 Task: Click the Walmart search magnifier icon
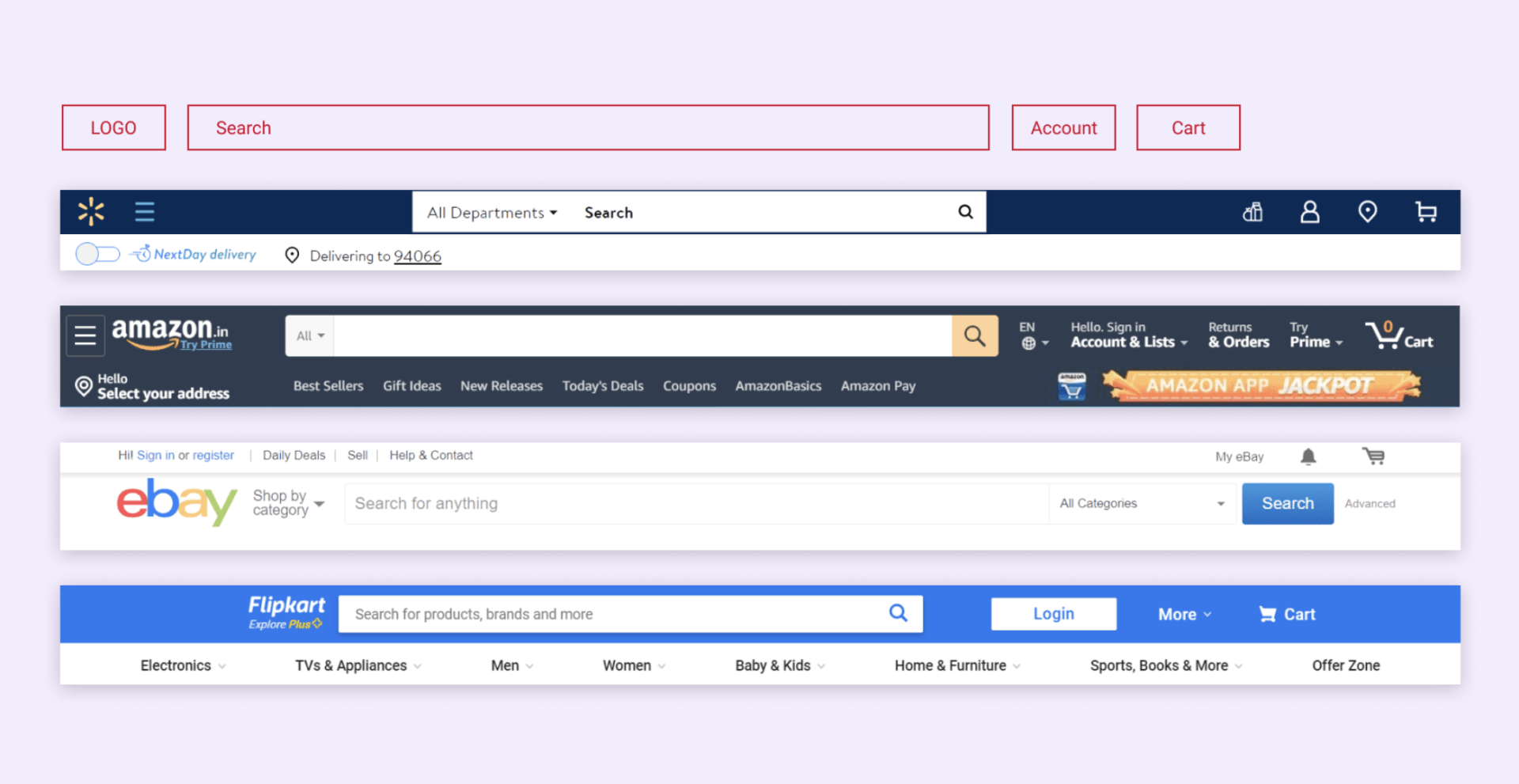click(x=965, y=212)
